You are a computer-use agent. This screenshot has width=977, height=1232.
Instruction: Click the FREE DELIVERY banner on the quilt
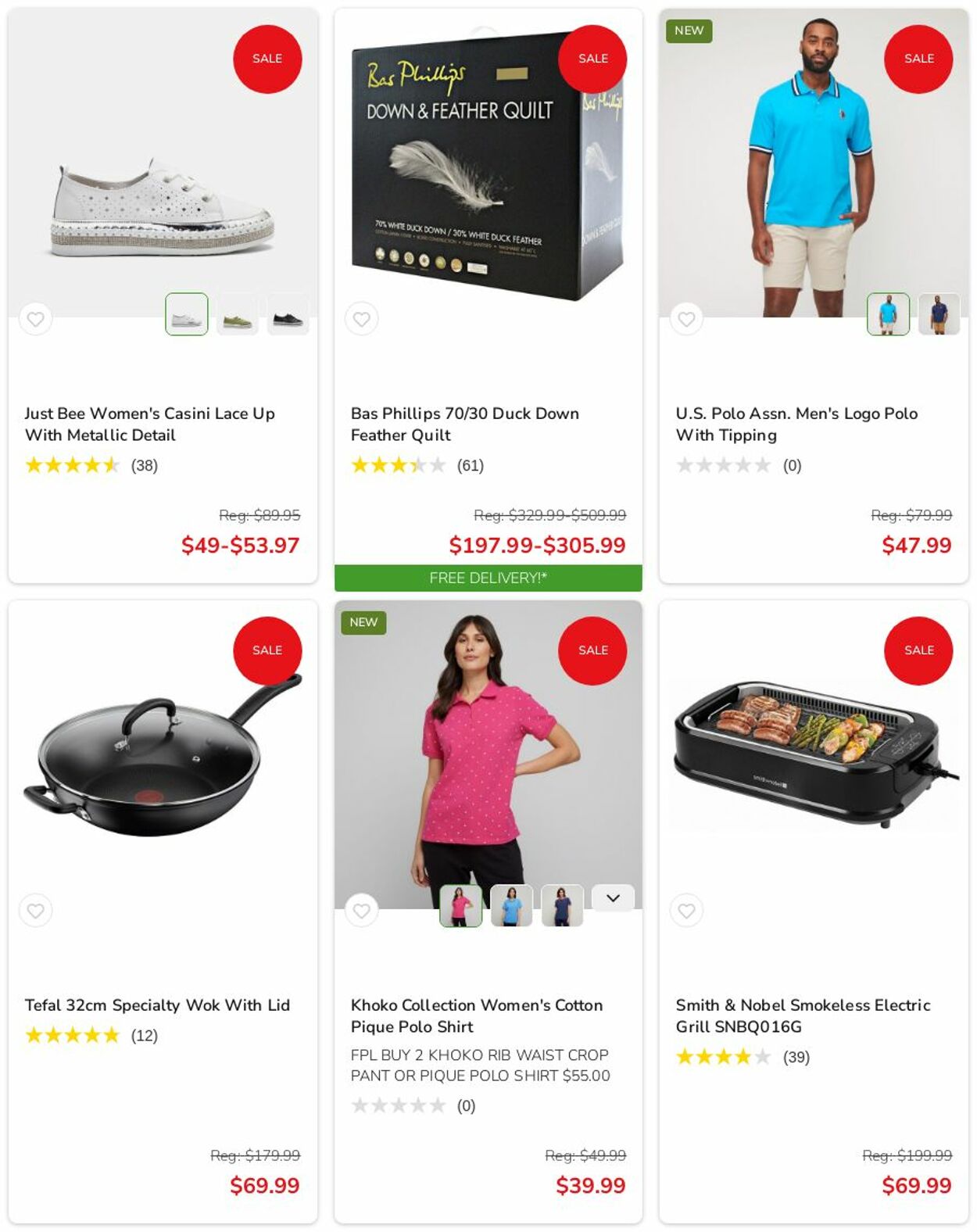pyautogui.click(x=488, y=578)
